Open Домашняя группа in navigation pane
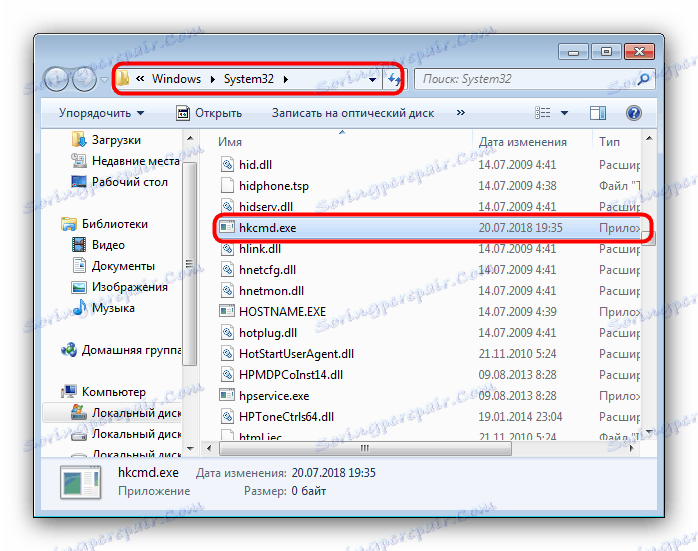Viewport: 698px width, 551px height. (121, 350)
